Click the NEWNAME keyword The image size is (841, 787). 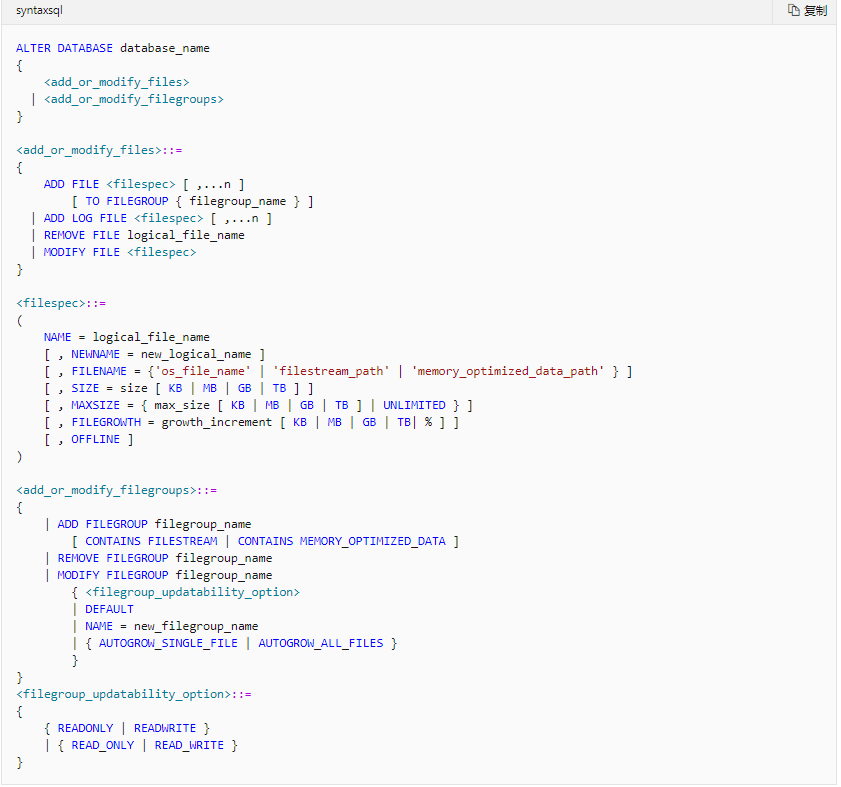(95, 355)
